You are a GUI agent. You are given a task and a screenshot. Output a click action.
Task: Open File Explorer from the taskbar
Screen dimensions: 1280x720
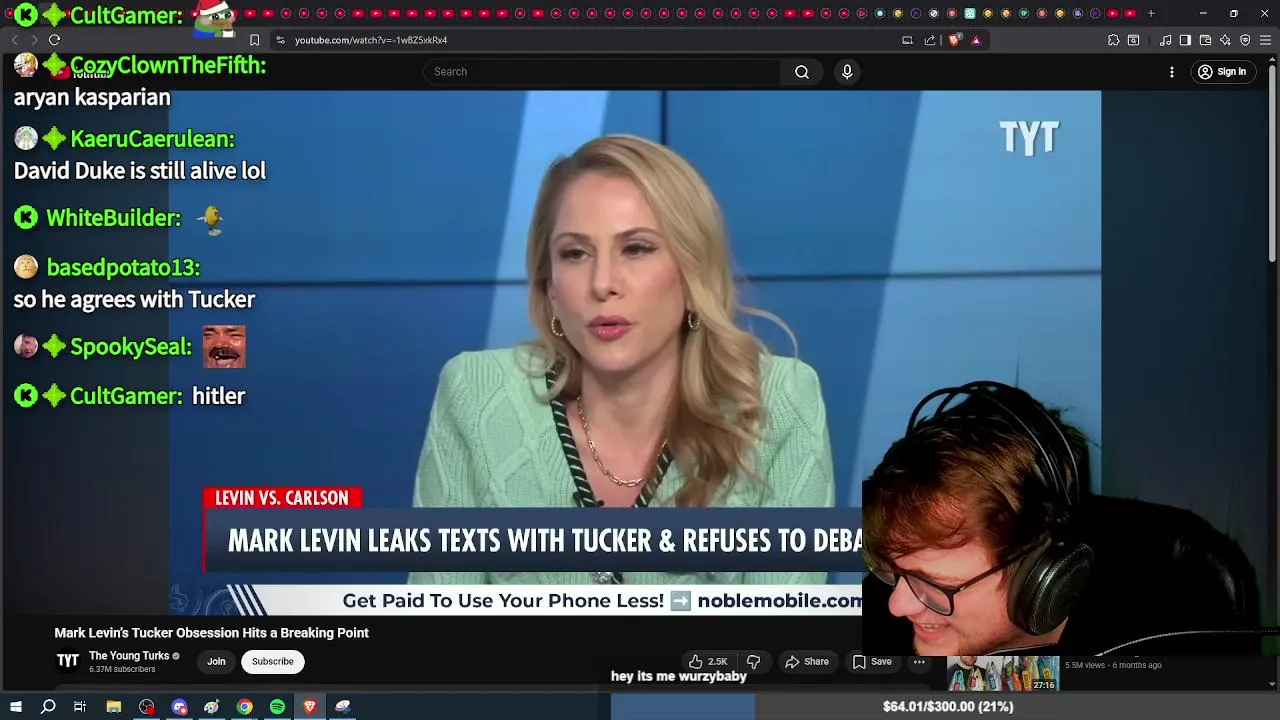tap(113, 707)
